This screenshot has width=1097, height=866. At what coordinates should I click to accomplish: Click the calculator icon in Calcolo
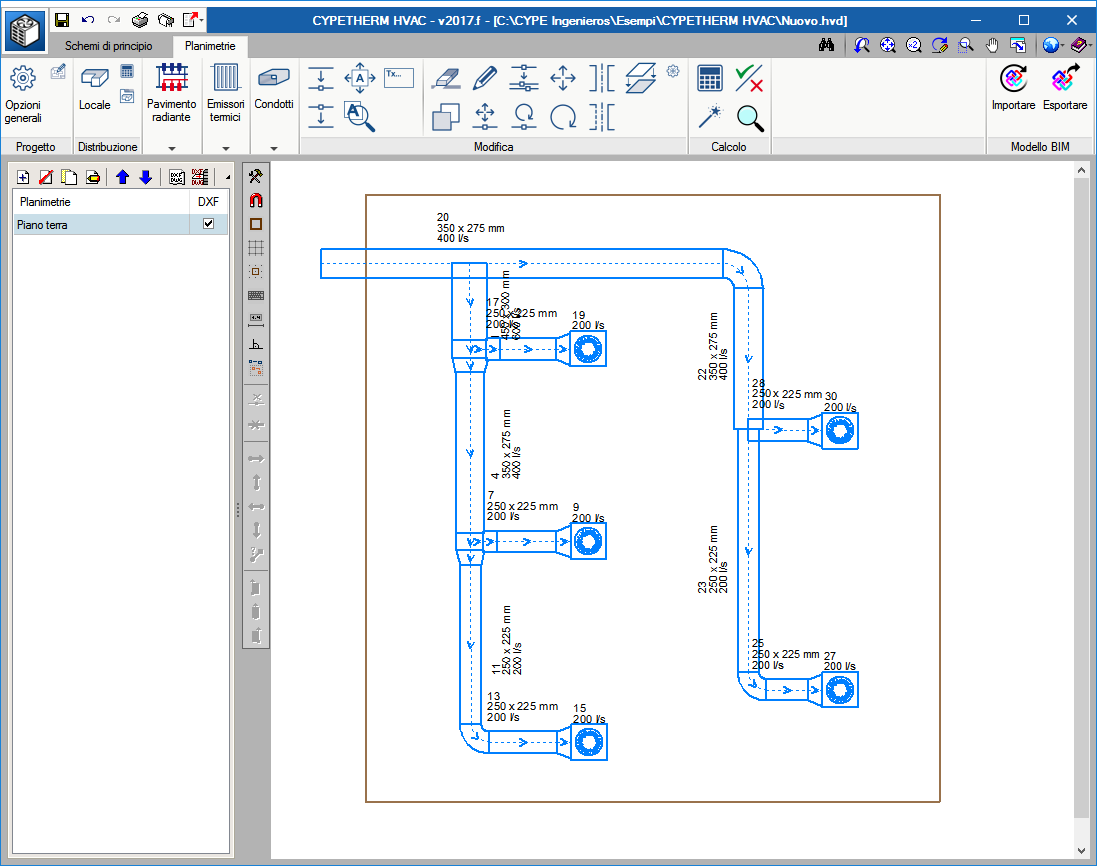click(x=709, y=78)
